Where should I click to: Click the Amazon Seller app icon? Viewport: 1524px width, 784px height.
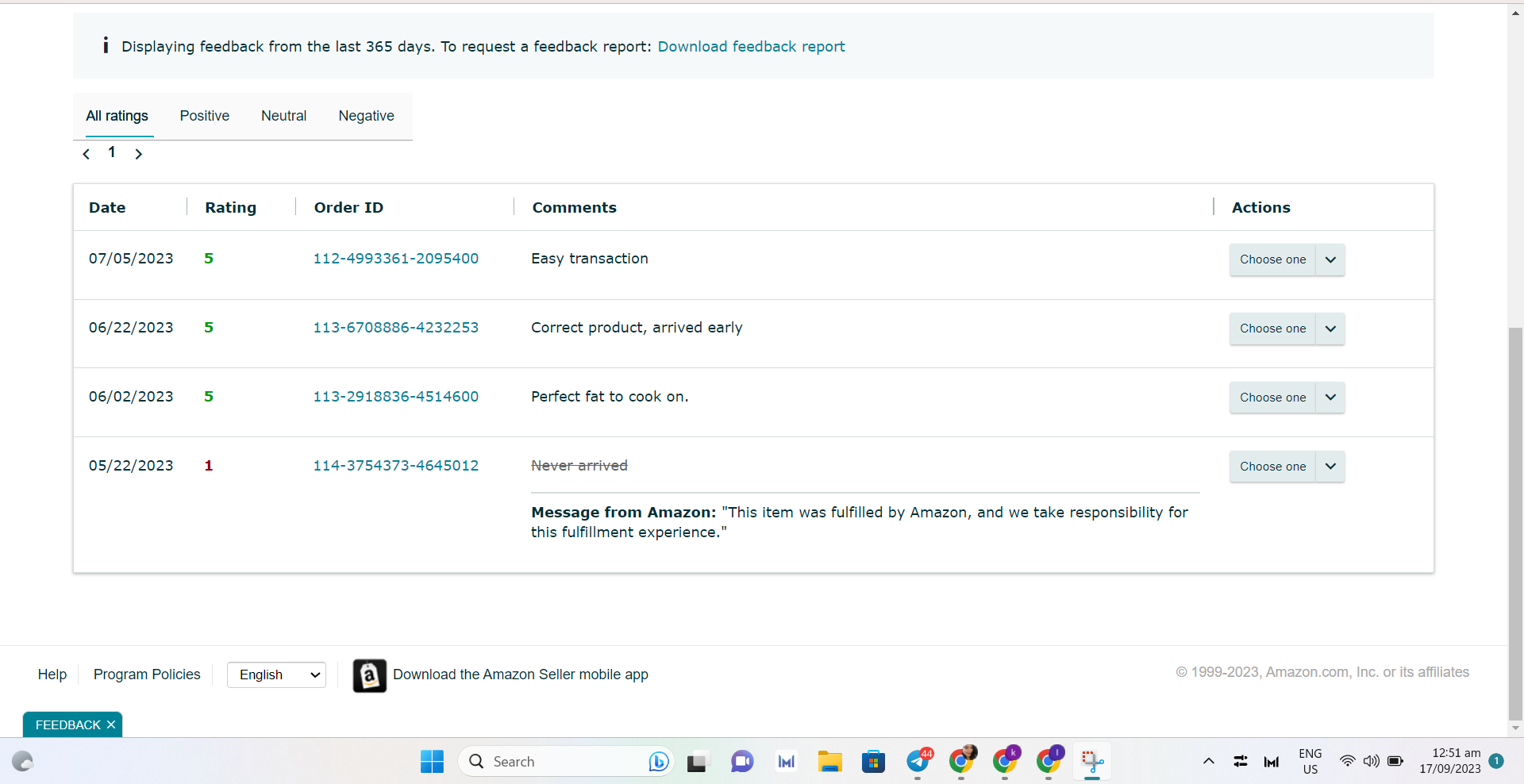[x=370, y=675]
